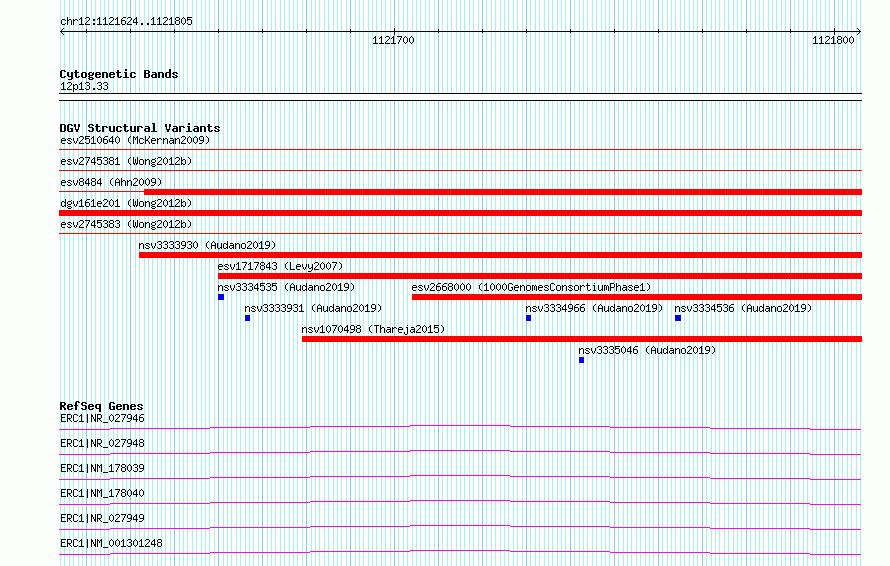Select the esv2668000 red variant bar
This screenshot has height=566, width=890.
(x=637, y=297)
